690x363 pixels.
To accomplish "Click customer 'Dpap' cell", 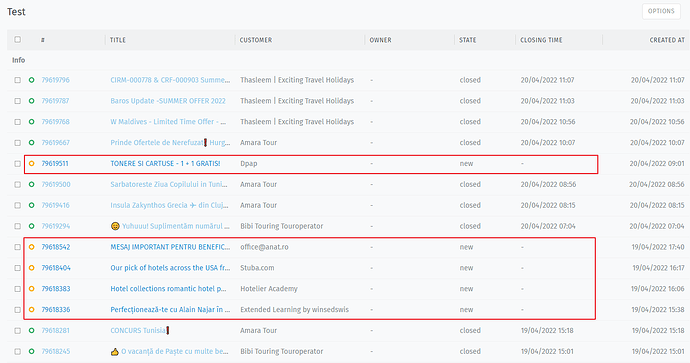I will point(249,164).
